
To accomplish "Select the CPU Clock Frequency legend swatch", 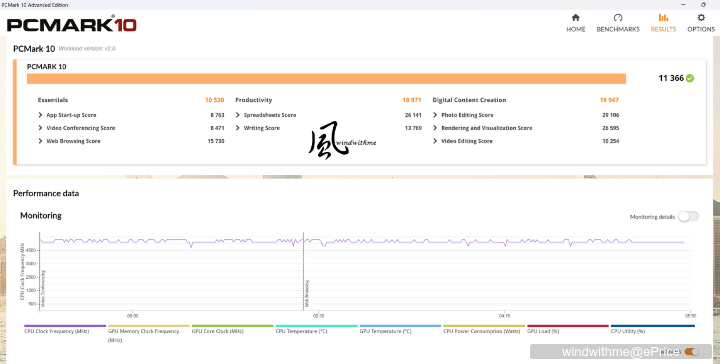I will (x=65, y=326).
